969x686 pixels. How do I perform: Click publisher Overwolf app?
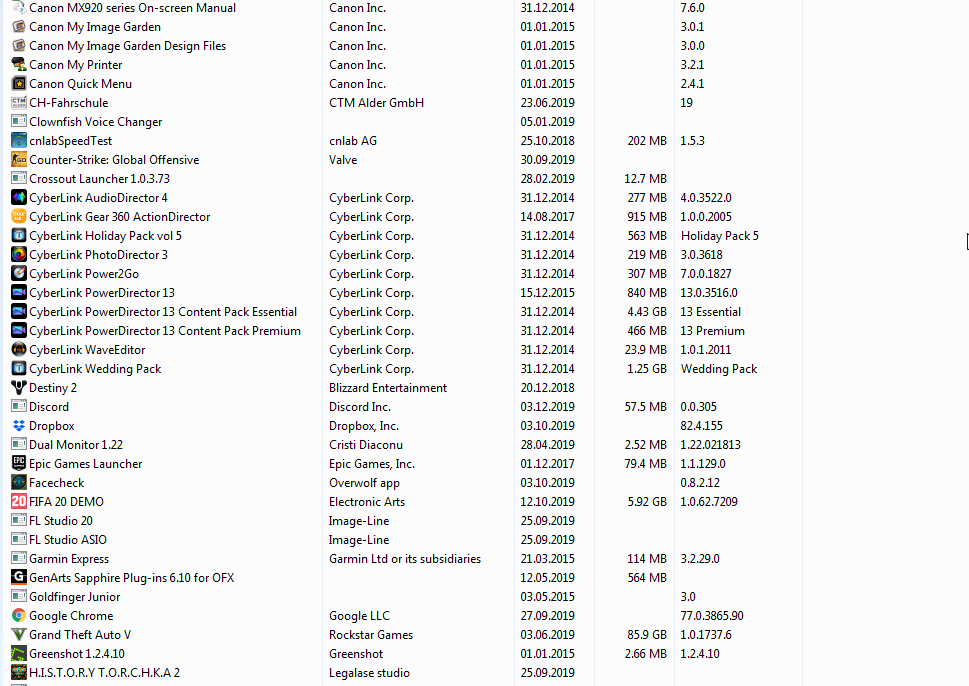pyautogui.click(x=365, y=483)
